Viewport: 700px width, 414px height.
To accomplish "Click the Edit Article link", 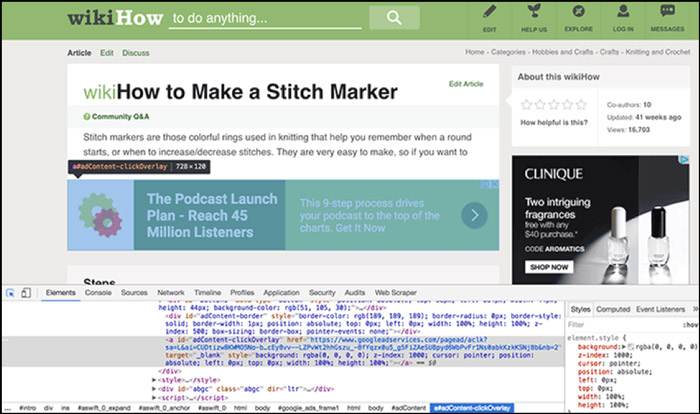I will (x=466, y=84).
